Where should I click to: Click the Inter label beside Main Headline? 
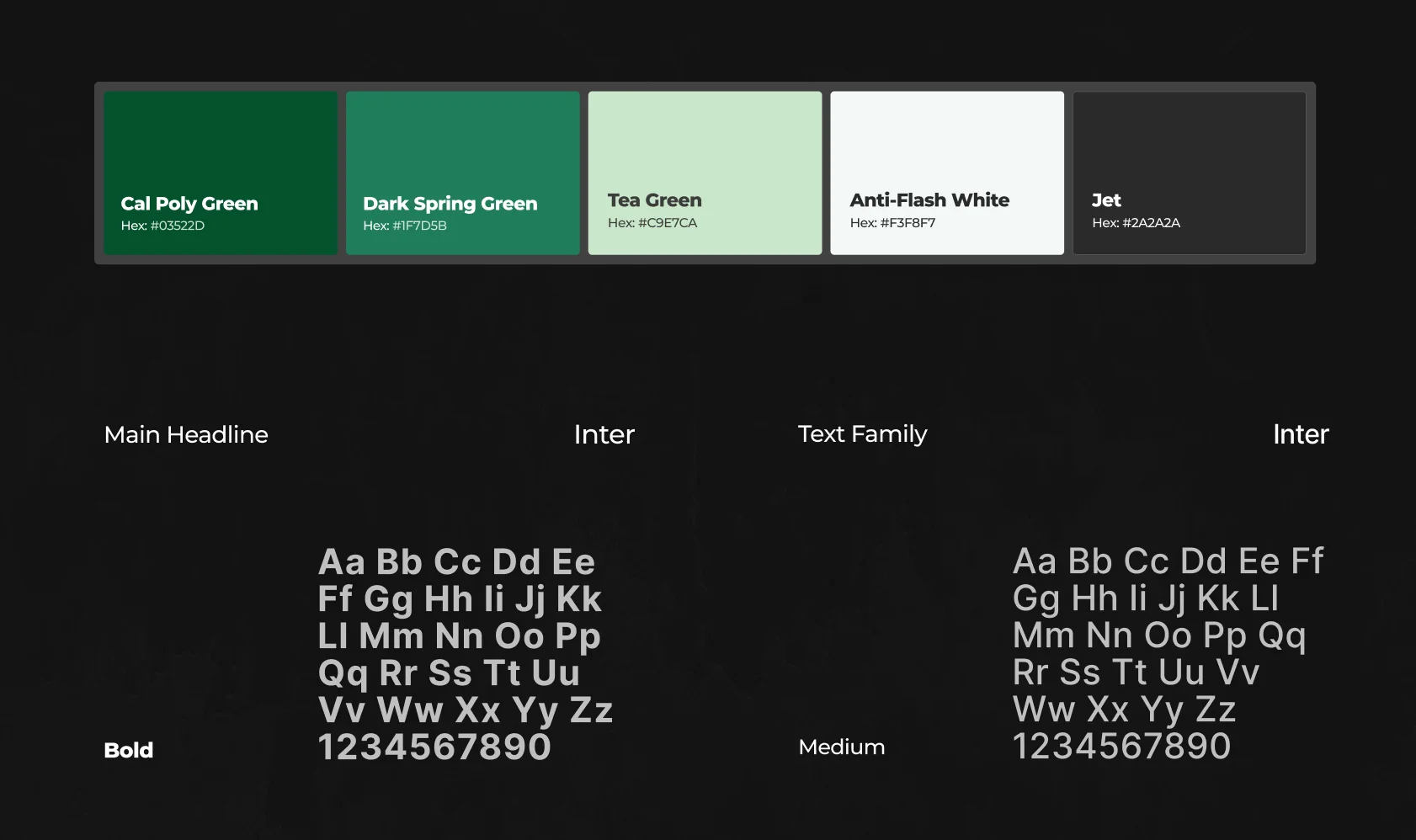(x=604, y=434)
